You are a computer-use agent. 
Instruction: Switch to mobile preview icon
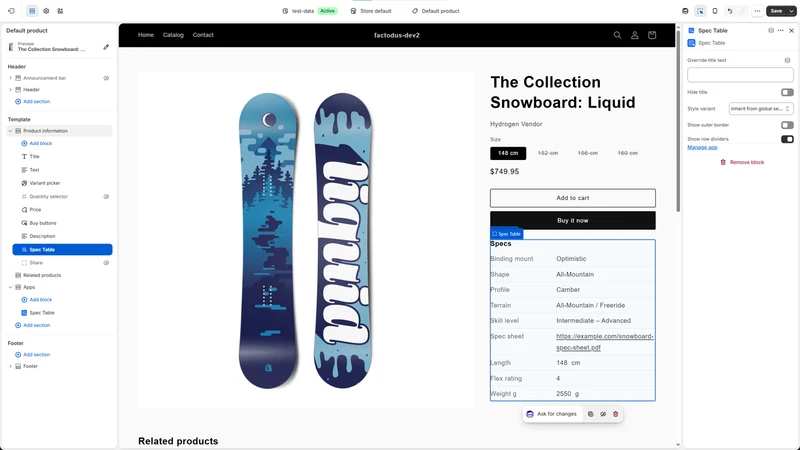click(715, 11)
